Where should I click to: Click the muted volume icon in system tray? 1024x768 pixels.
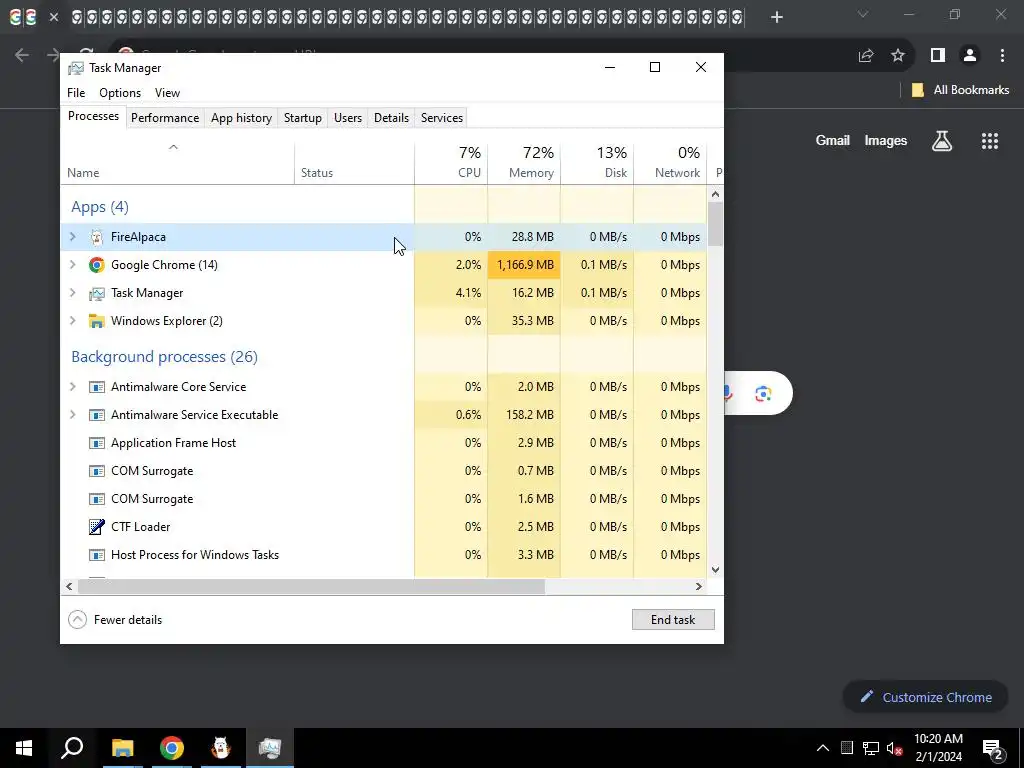coord(894,748)
